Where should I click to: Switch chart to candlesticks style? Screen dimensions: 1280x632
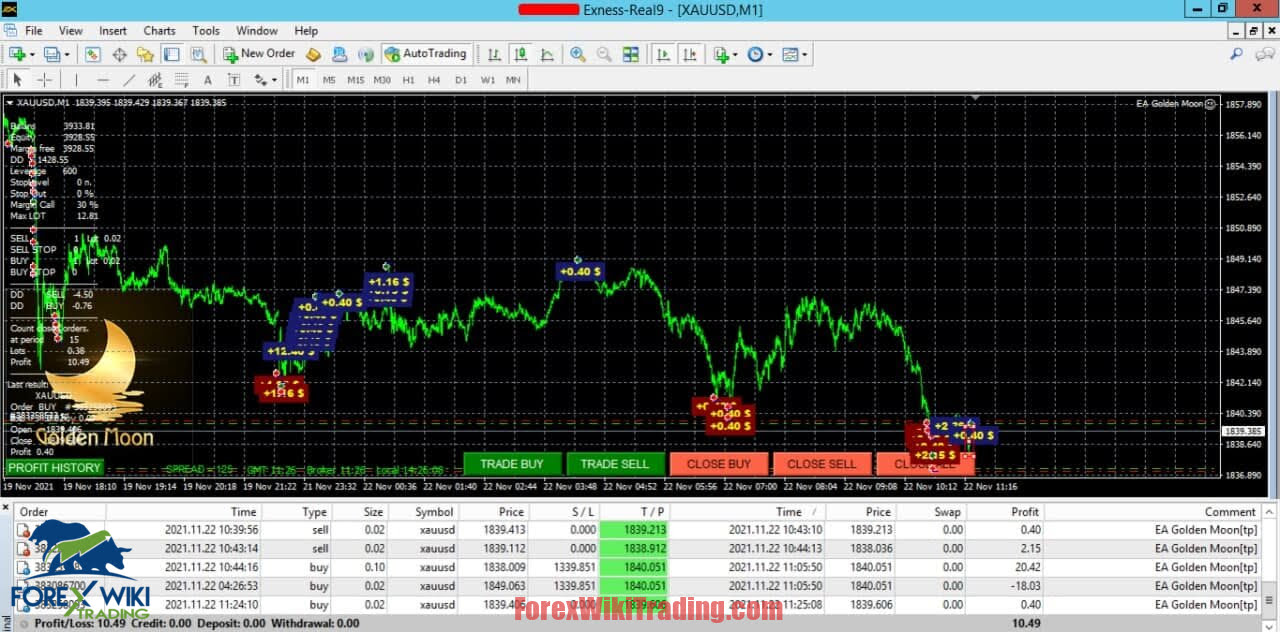coord(520,54)
